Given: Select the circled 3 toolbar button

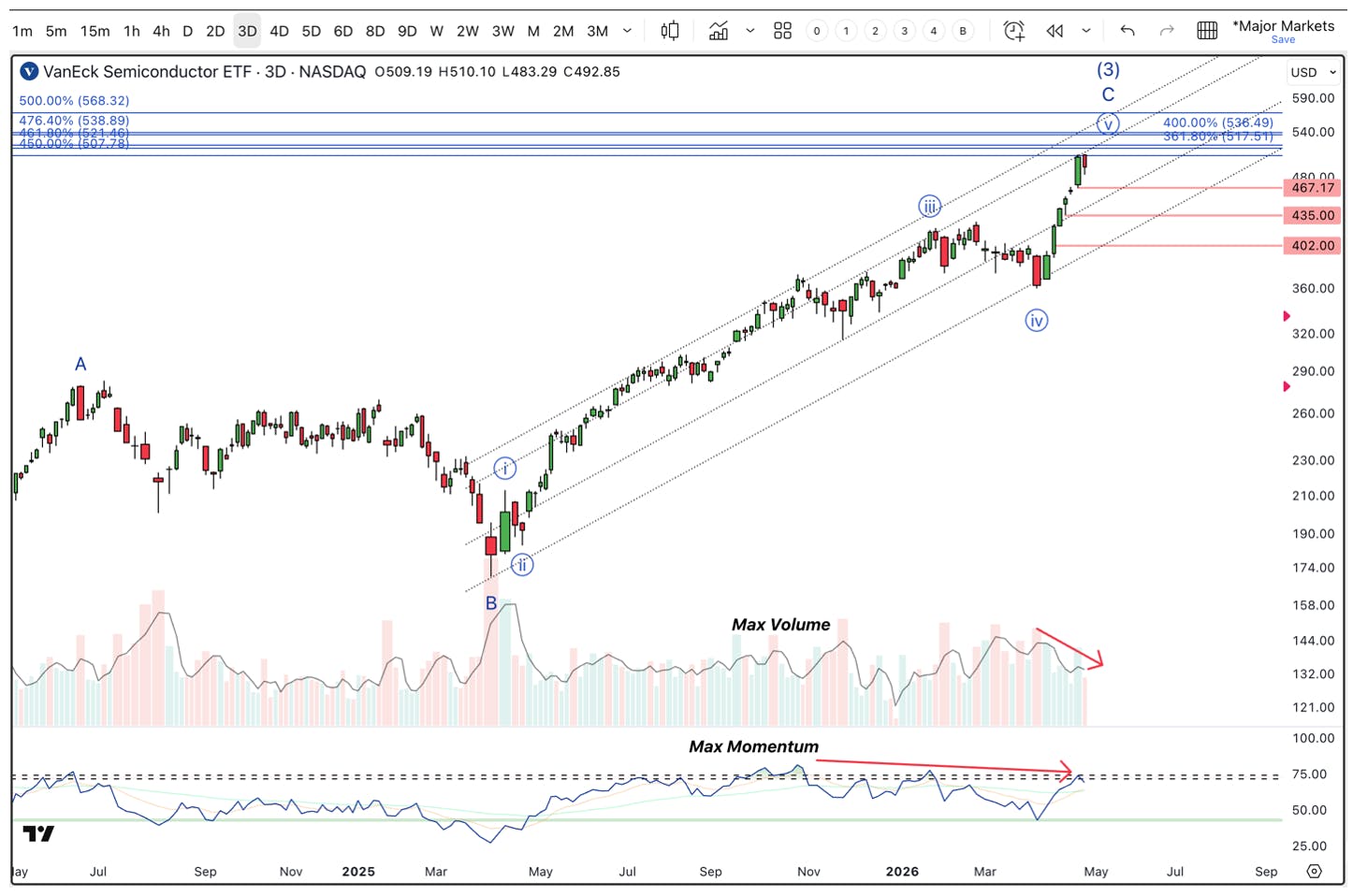Looking at the screenshot, I should (x=904, y=31).
